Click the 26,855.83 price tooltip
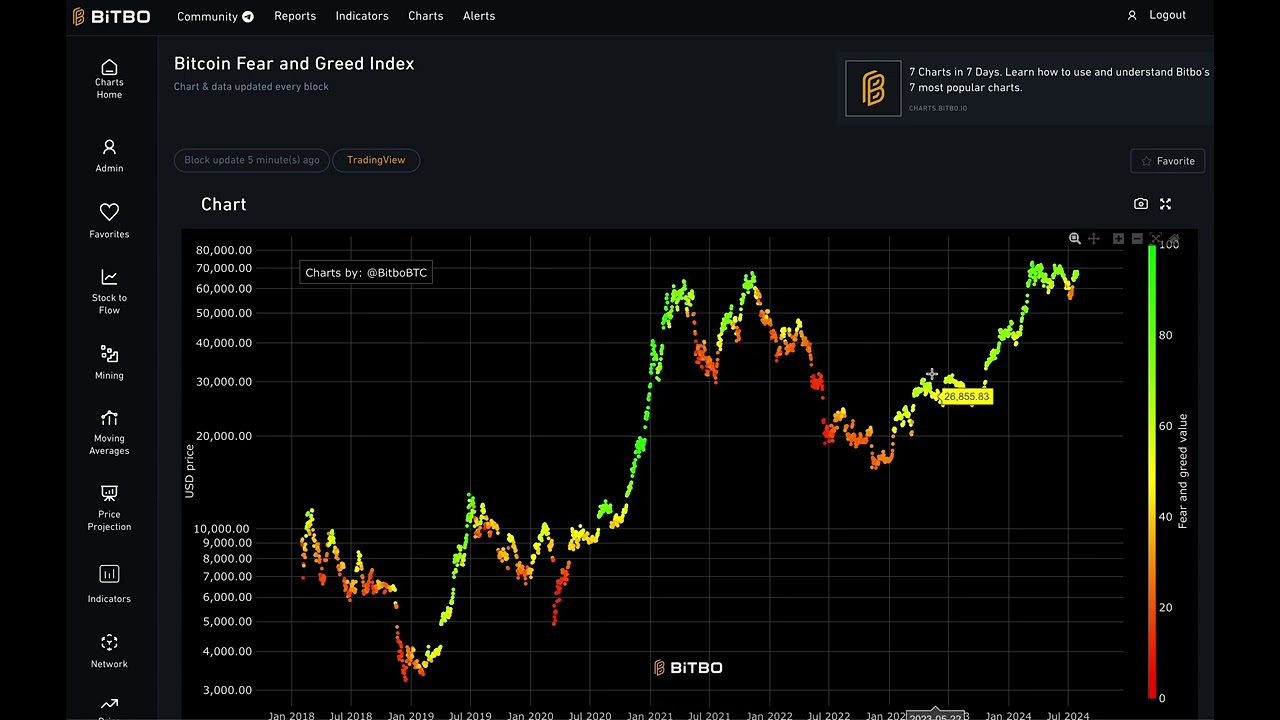This screenshot has height=720, width=1280. (x=966, y=397)
